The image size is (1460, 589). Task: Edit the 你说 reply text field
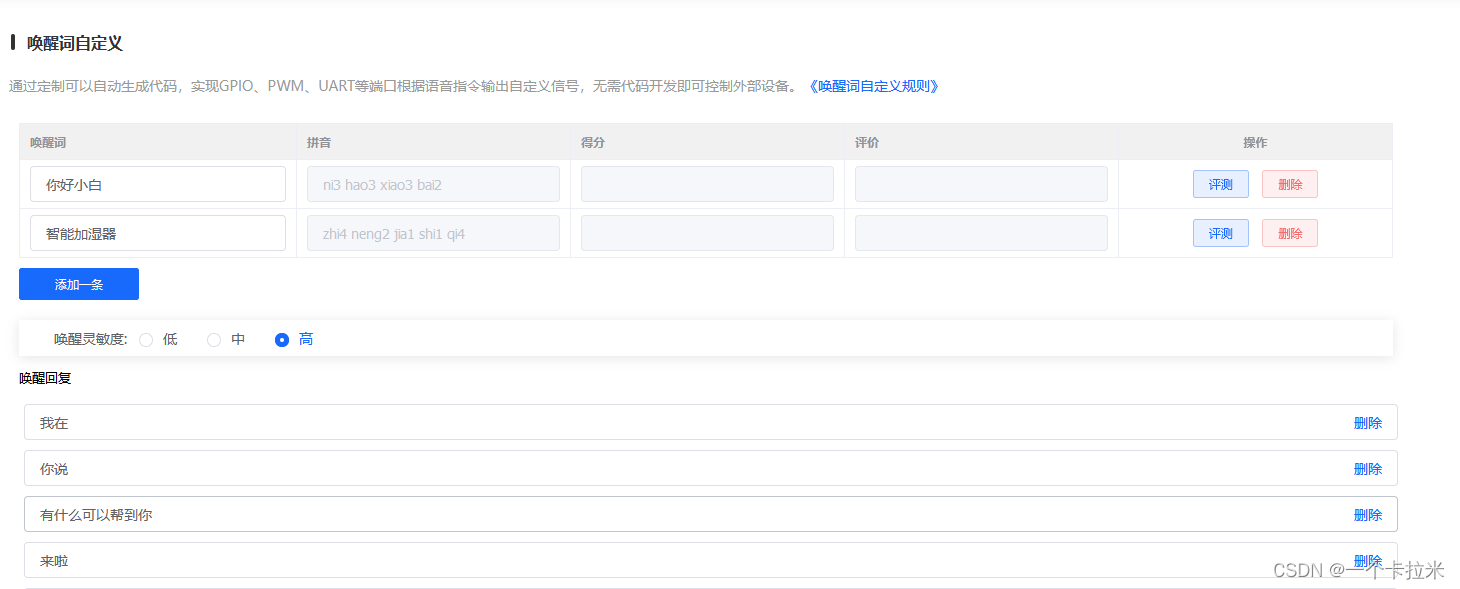(710, 468)
